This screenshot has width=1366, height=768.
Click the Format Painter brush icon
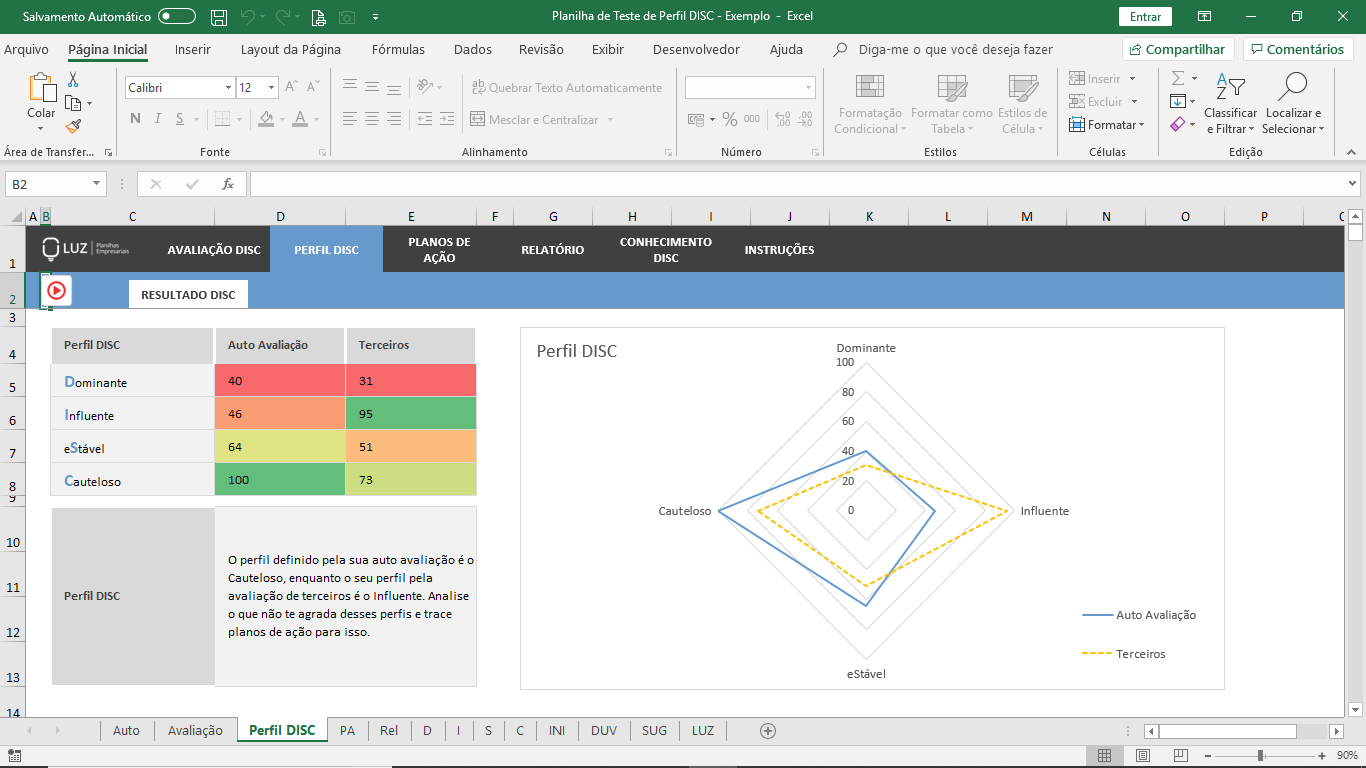(x=72, y=126)
